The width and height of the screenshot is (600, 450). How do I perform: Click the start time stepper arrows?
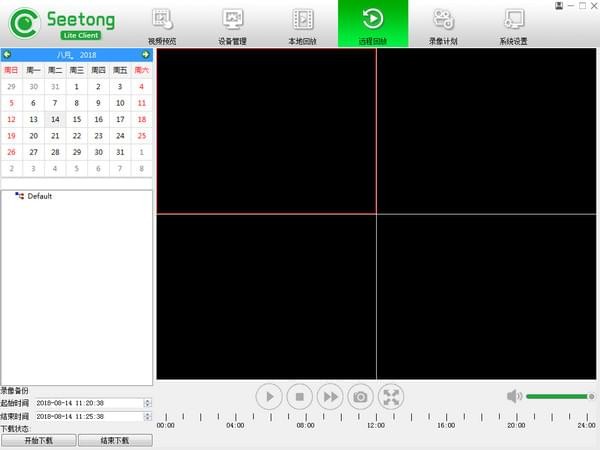coord(148,403)
